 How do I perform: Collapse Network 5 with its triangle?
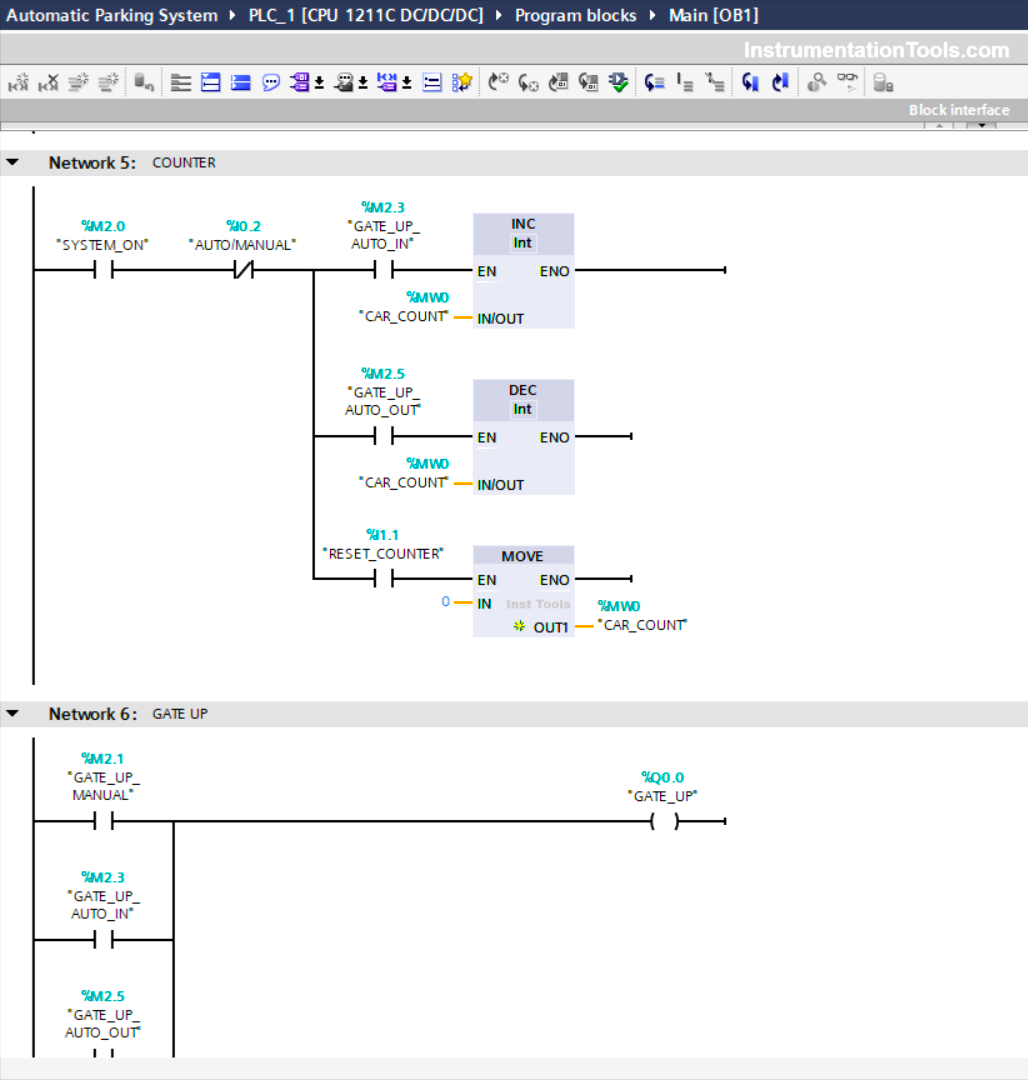[13, 163]
